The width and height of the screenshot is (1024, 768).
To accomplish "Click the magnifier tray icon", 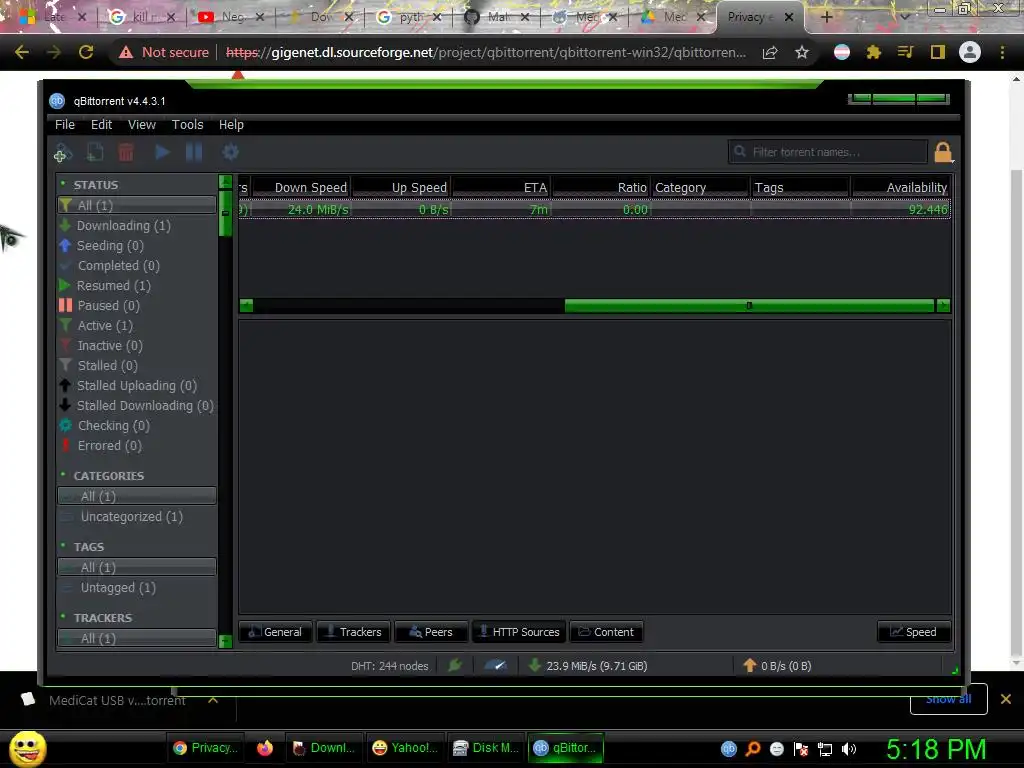I will click(753, 749).
